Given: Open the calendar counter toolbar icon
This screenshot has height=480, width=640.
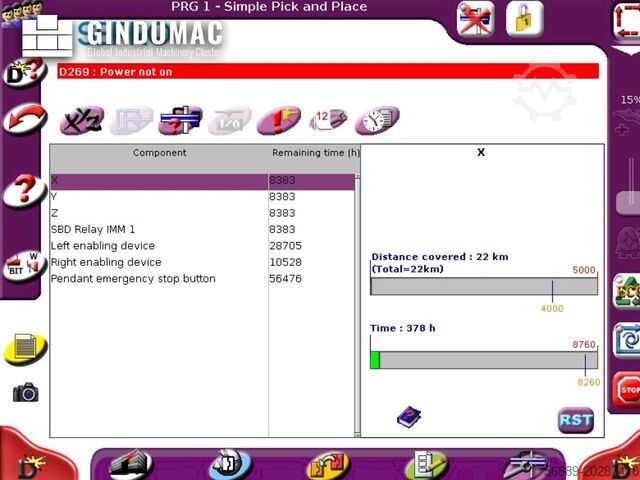Looking at the screenshot, I should 328,120.
